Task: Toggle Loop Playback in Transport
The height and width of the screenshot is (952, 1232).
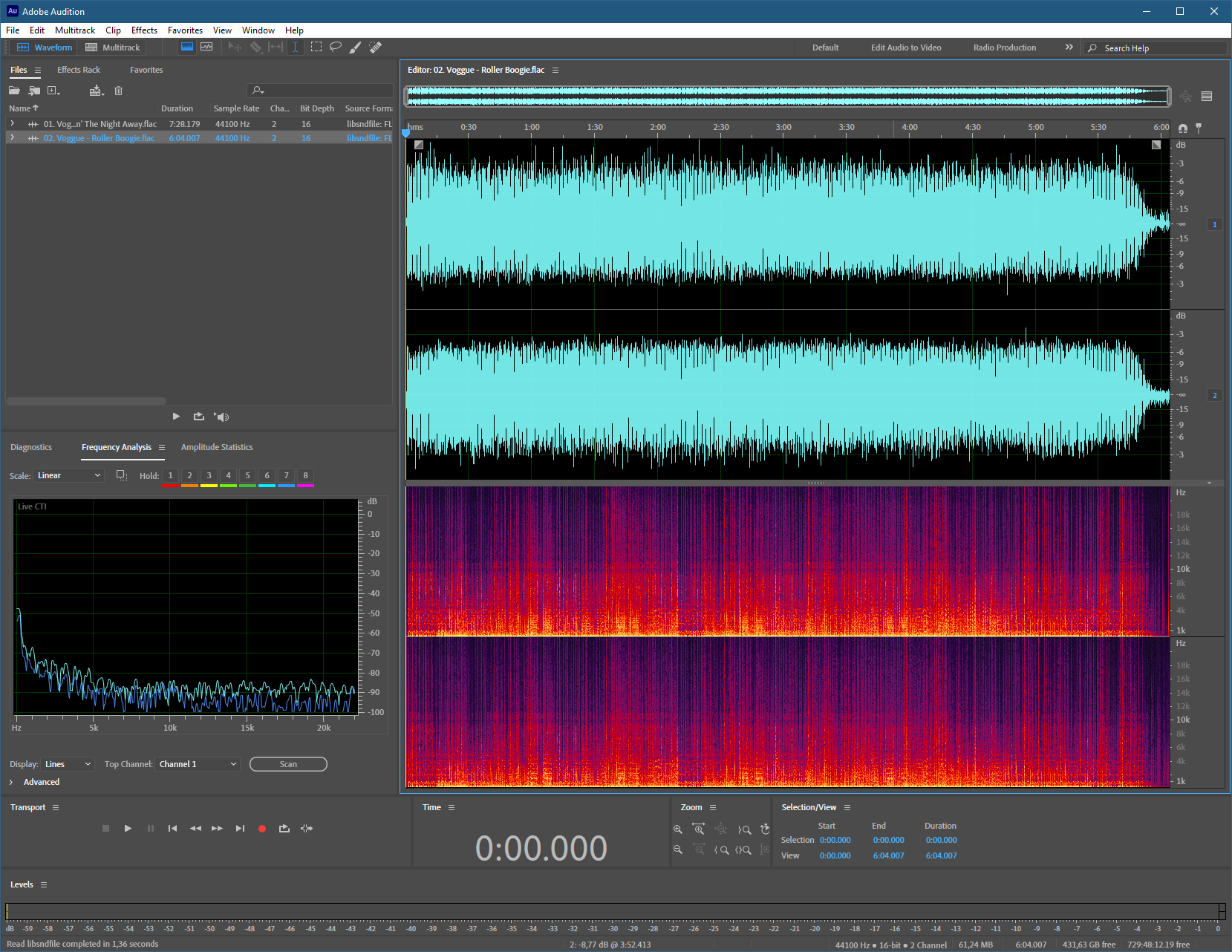Action: (284, 828)
